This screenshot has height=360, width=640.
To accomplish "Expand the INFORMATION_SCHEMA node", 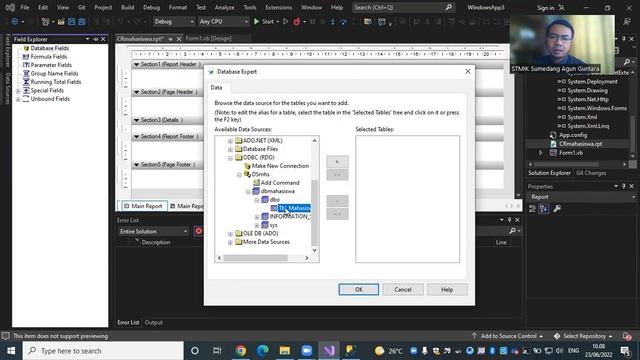I will [x=257, y=217].
